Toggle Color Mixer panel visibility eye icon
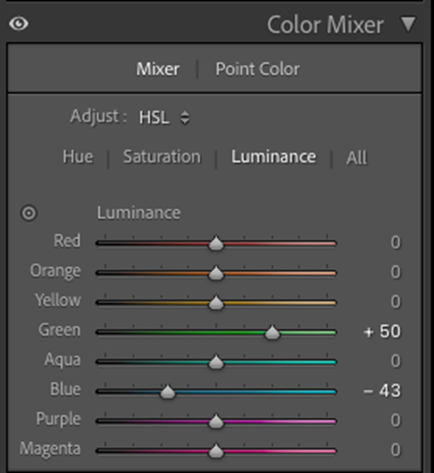Screen dimensions: 434x473 [x=19, y=24]
